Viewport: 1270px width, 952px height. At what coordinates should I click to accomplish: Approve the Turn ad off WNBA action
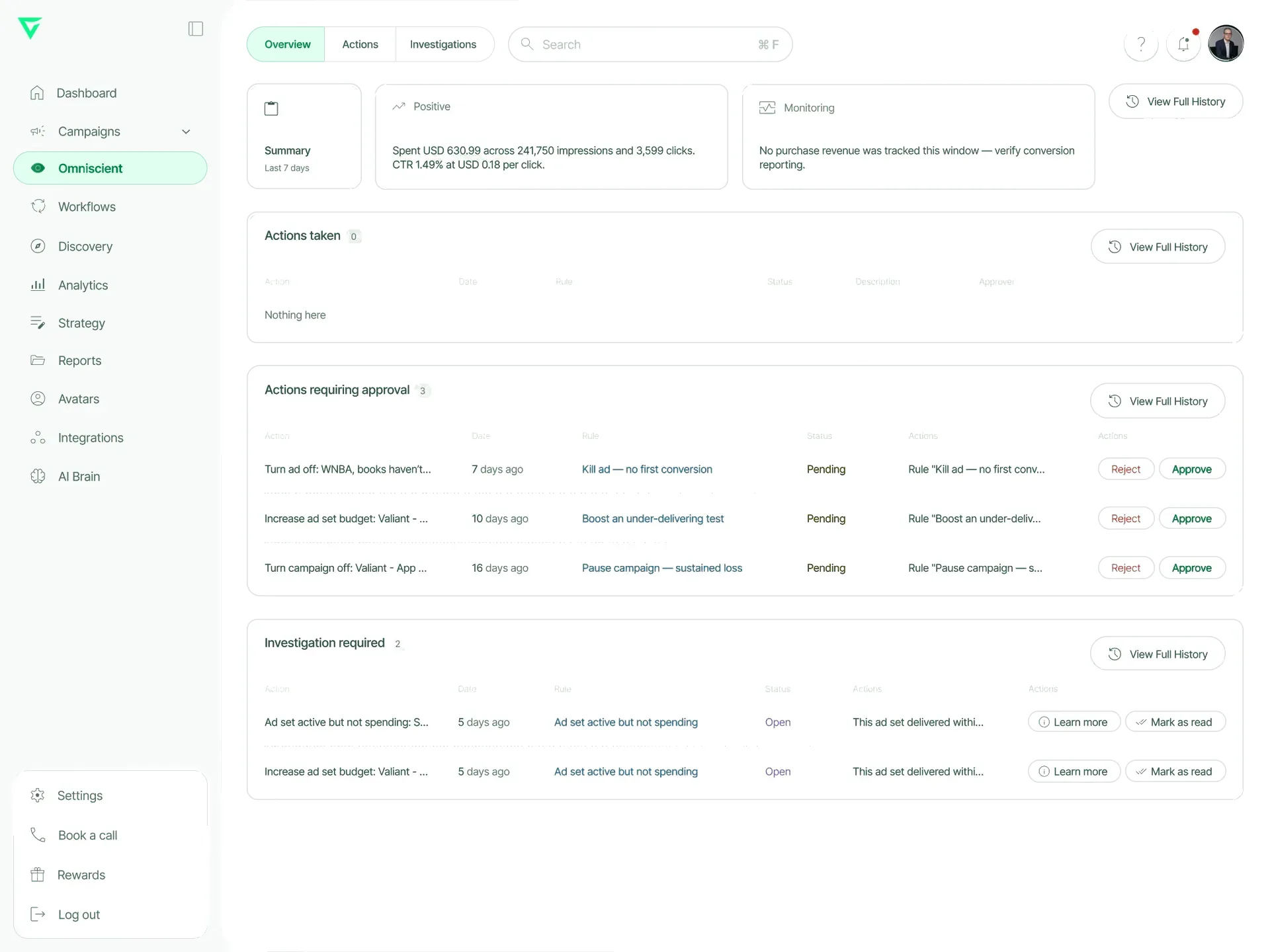(x=1192, y=469)
